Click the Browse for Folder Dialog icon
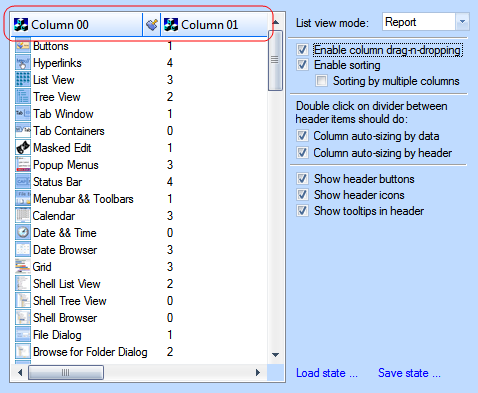 pos(23,352)
